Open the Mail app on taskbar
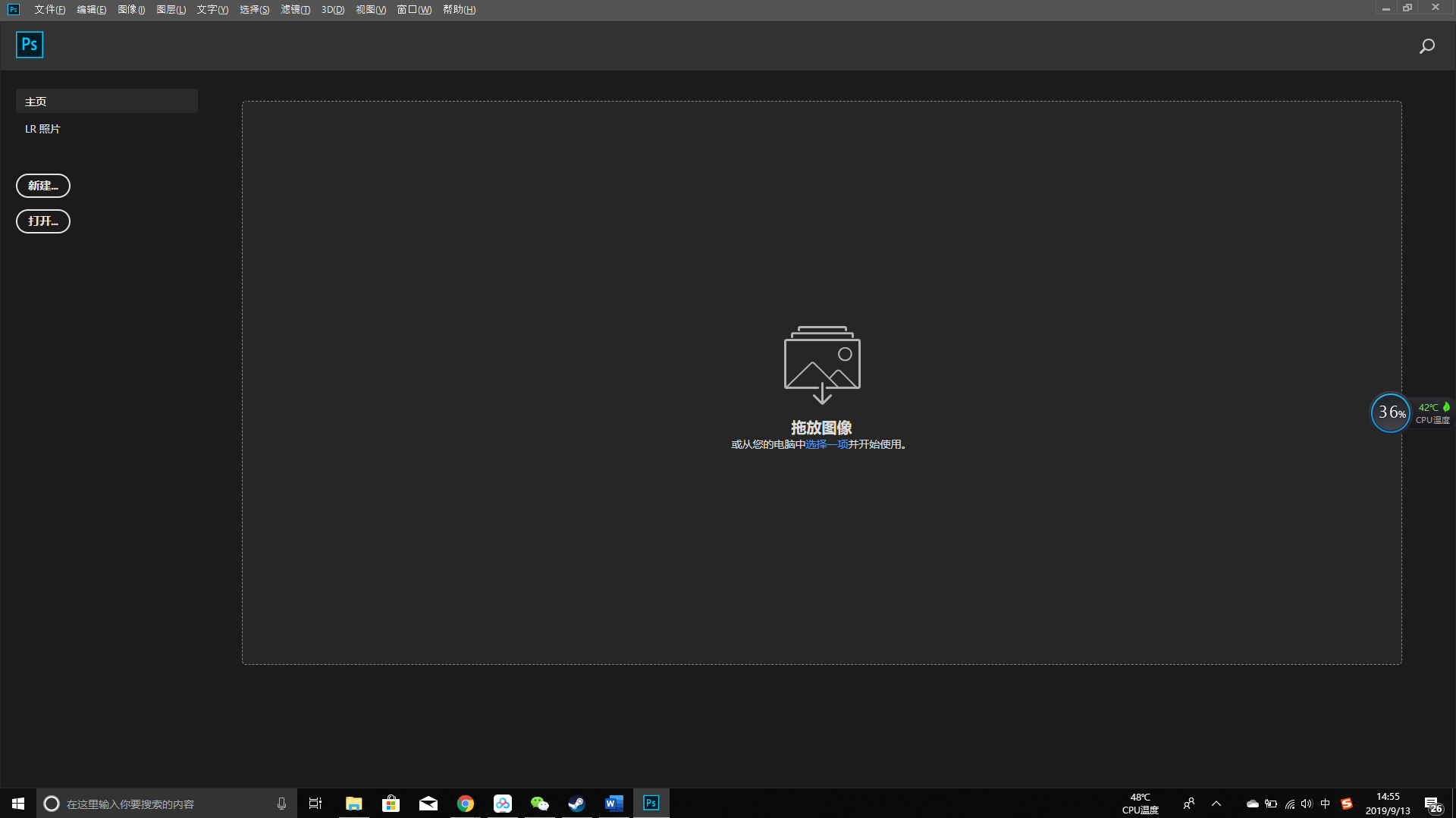1456x818 pixels. 428,804
